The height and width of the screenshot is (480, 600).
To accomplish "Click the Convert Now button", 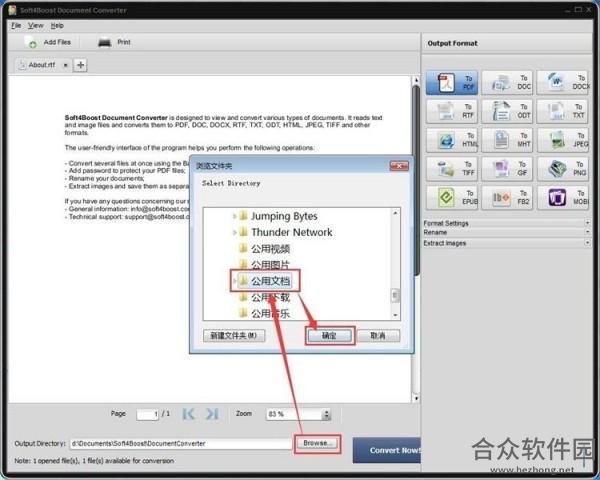I will [x=387, y=450].
